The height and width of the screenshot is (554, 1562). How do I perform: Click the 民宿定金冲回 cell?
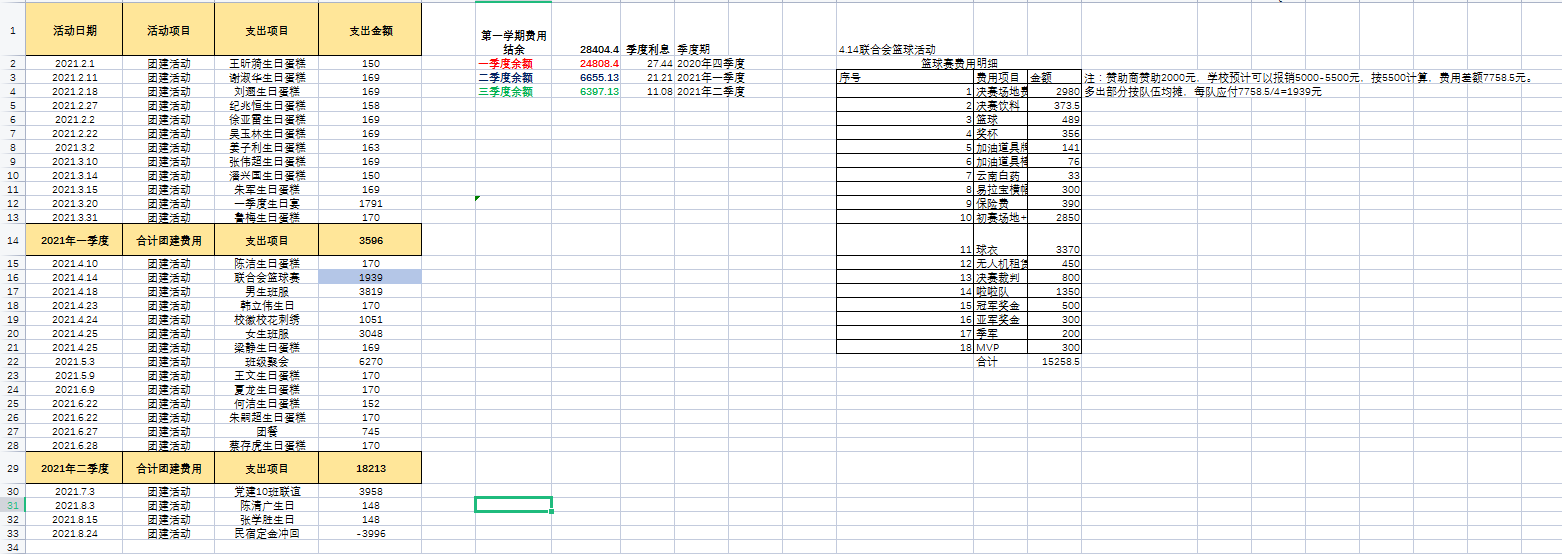pyautogui.click(x=267, y=533)
